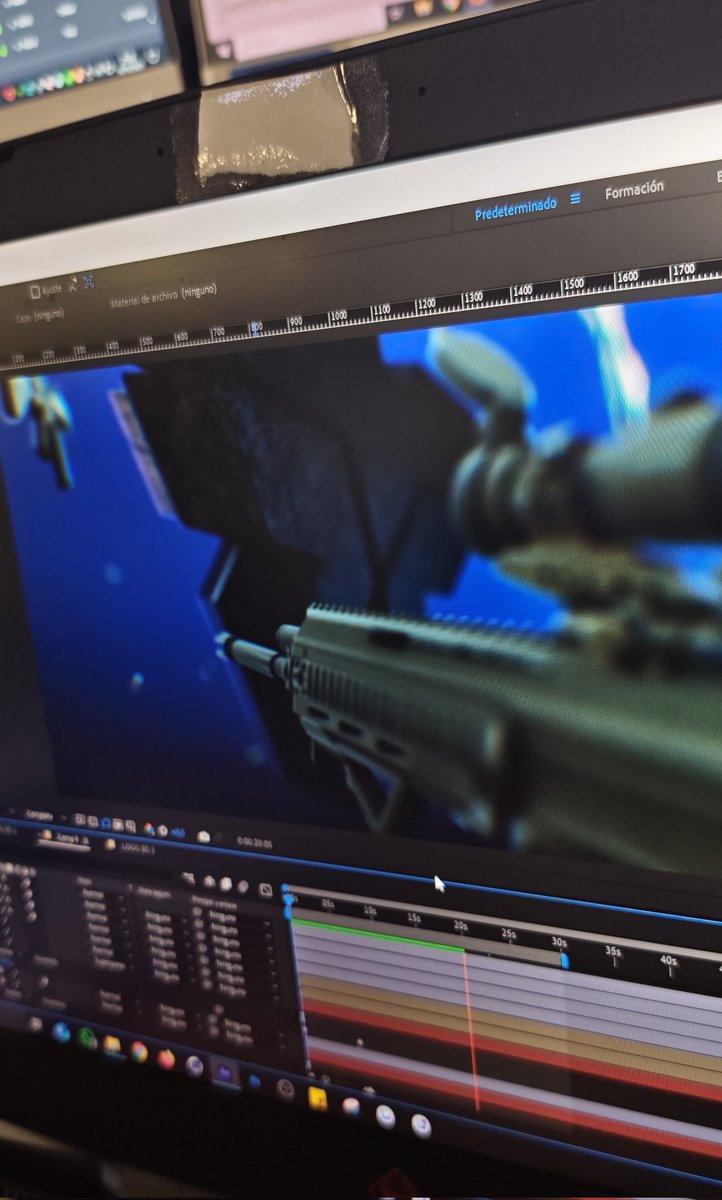Viewport: 722px width, 1200px height.
Task: Toggle hide shy layers in timeline
Action: tap(208, 881)
